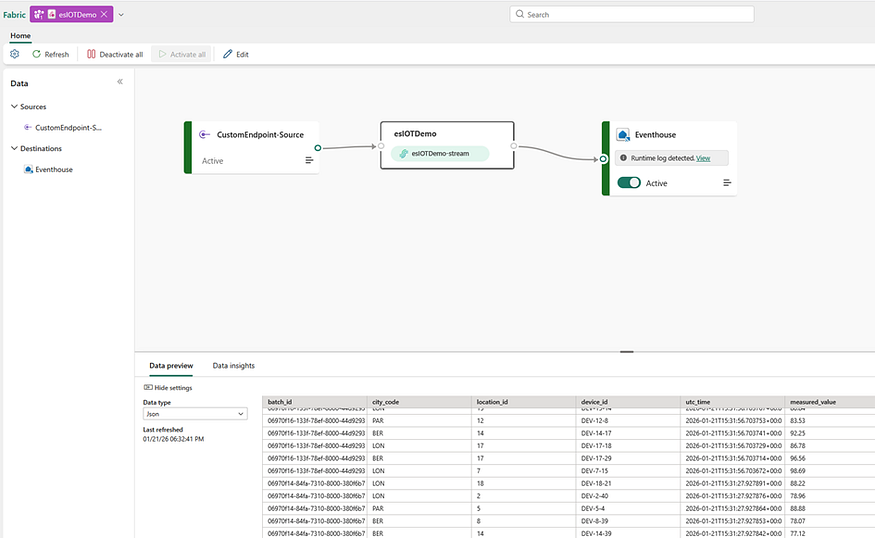Screen dimensions: 875x538
Task: Click the greyed Activate all button
Action: tap(182, 54)
